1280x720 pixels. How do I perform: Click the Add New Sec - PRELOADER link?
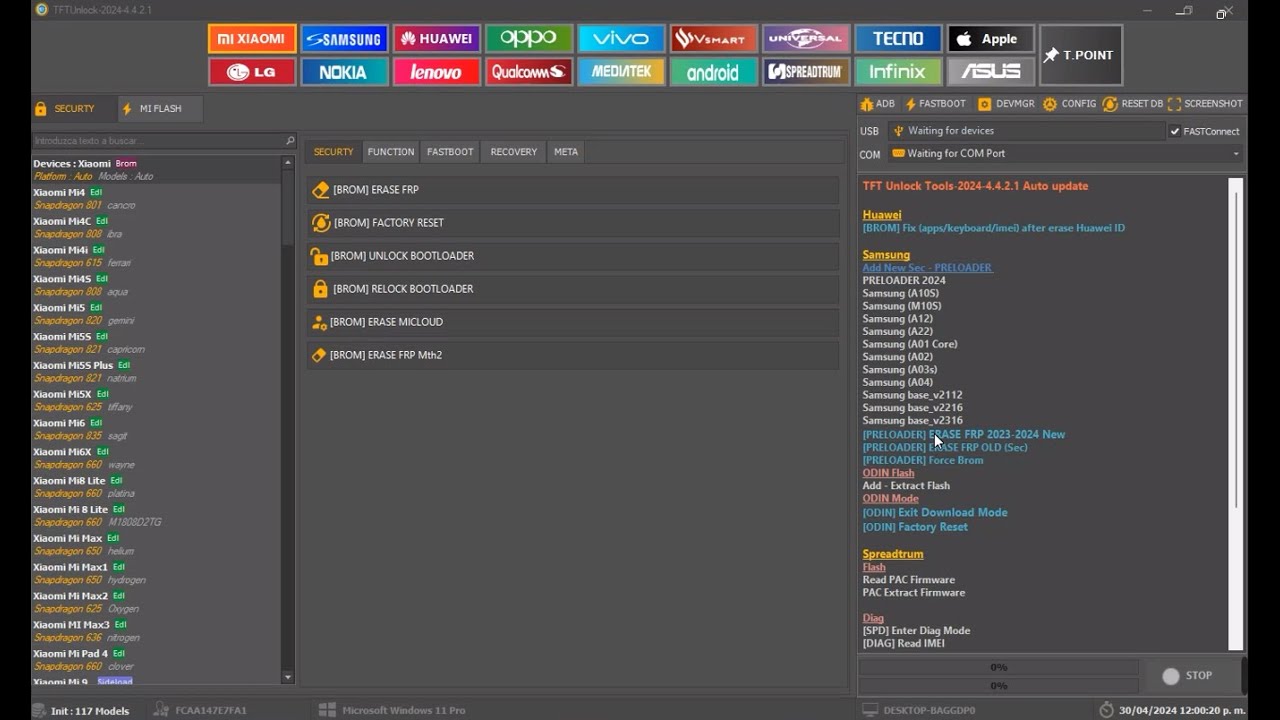[x=927, y=268]
